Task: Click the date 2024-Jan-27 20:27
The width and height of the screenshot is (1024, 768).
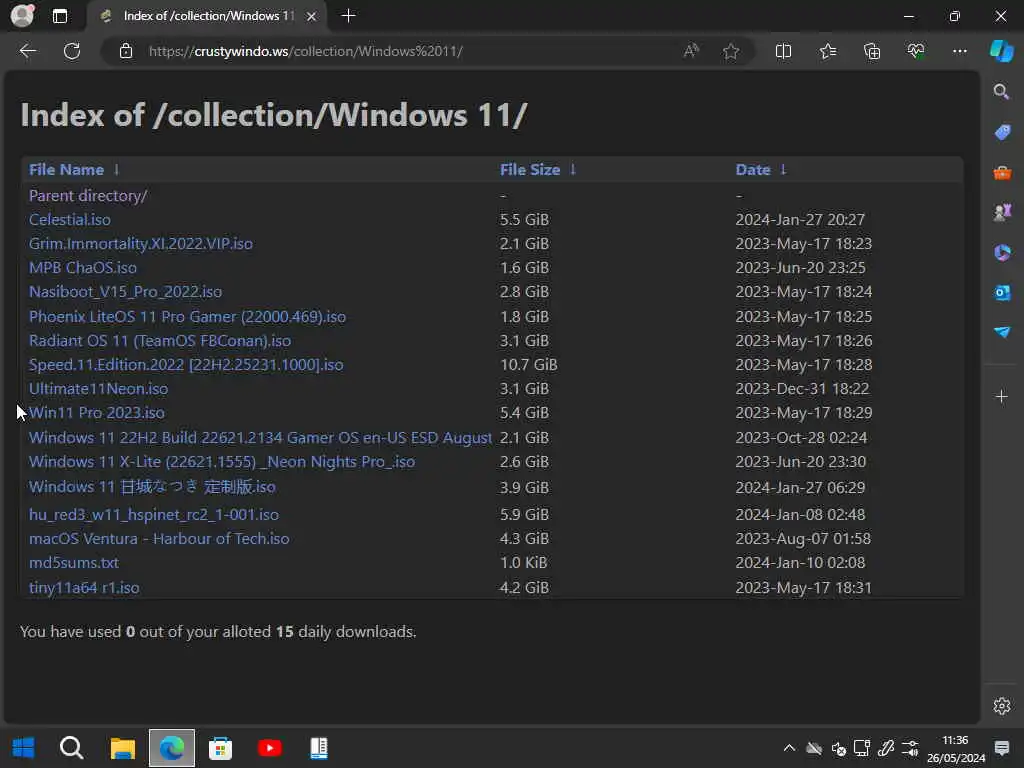Action: click(x=800, y=219)
